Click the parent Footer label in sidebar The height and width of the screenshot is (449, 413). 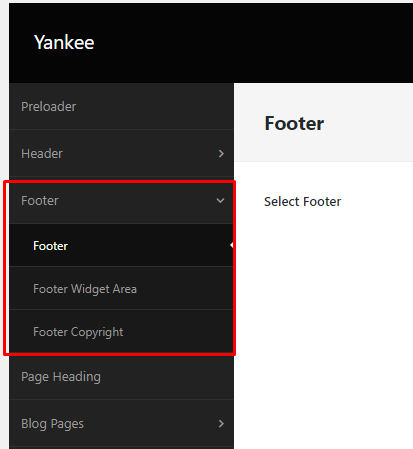pyautogui.click(x=40, y=201)
